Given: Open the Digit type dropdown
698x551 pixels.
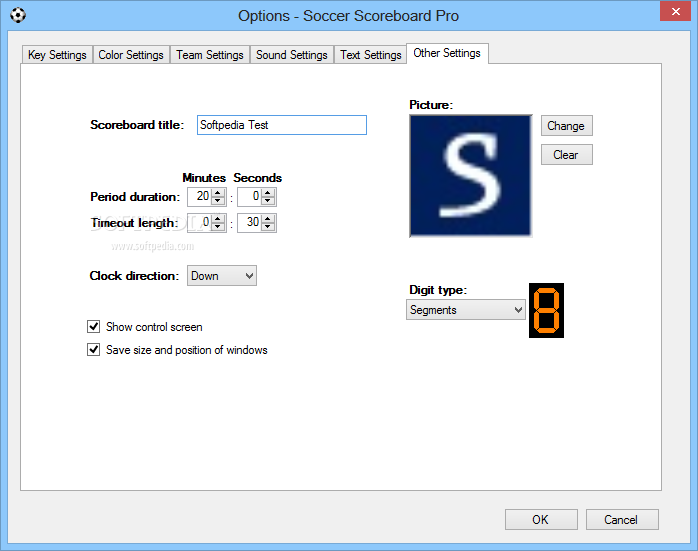Looking at the screenshot, I should coord(466,310).
